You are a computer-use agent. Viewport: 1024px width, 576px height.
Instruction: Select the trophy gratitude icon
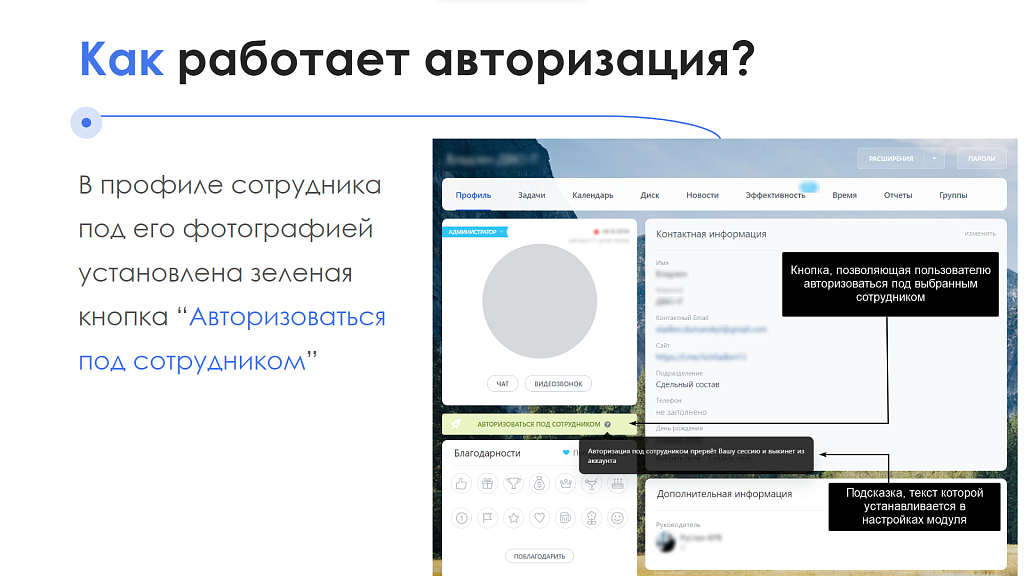pyautogui.click(x=513, y=483)
